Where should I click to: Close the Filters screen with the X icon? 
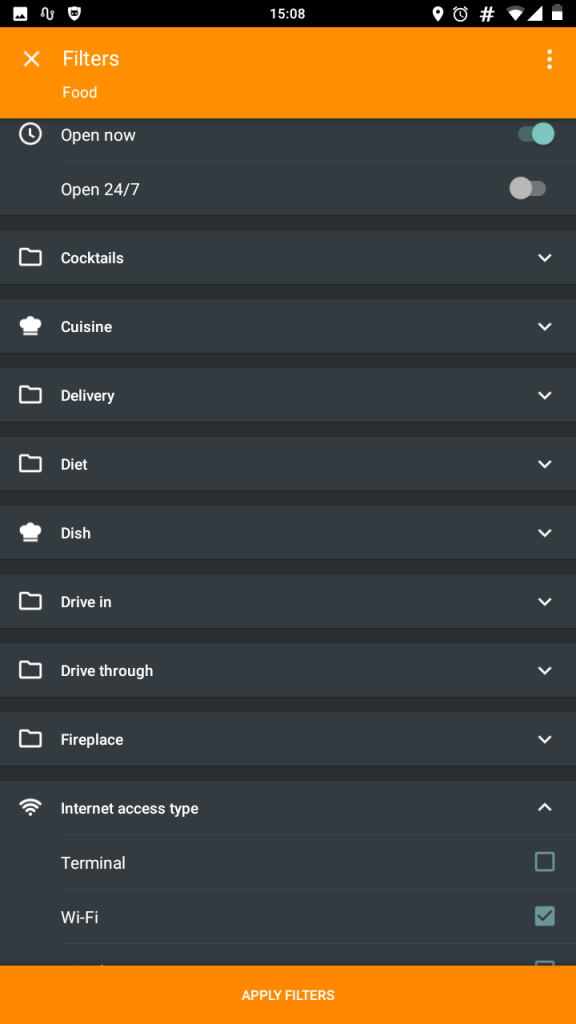(x=31, y=59)
